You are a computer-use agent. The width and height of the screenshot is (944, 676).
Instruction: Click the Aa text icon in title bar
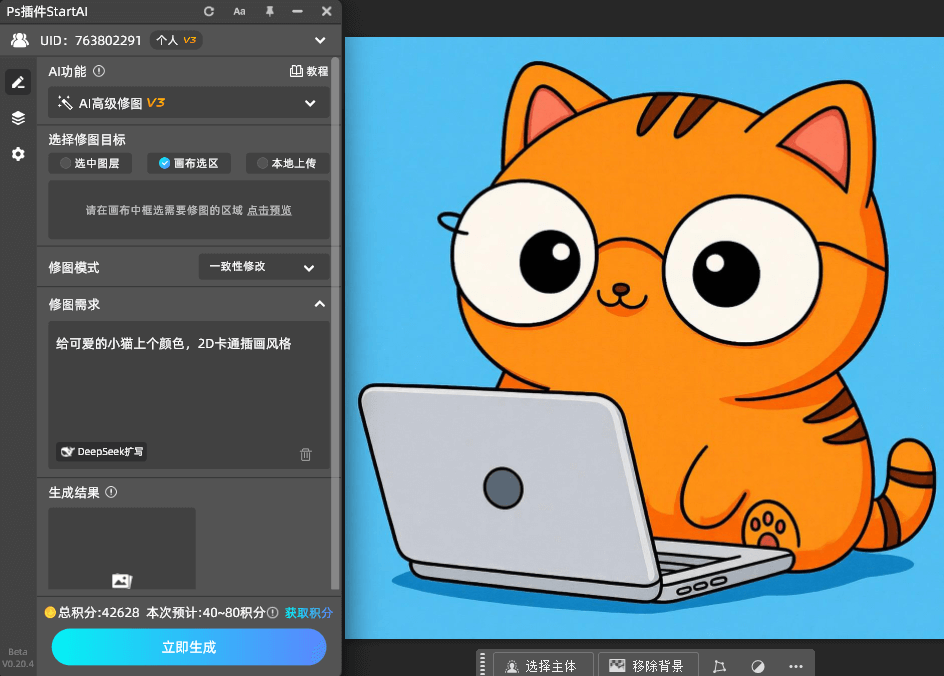click(239, 11)
